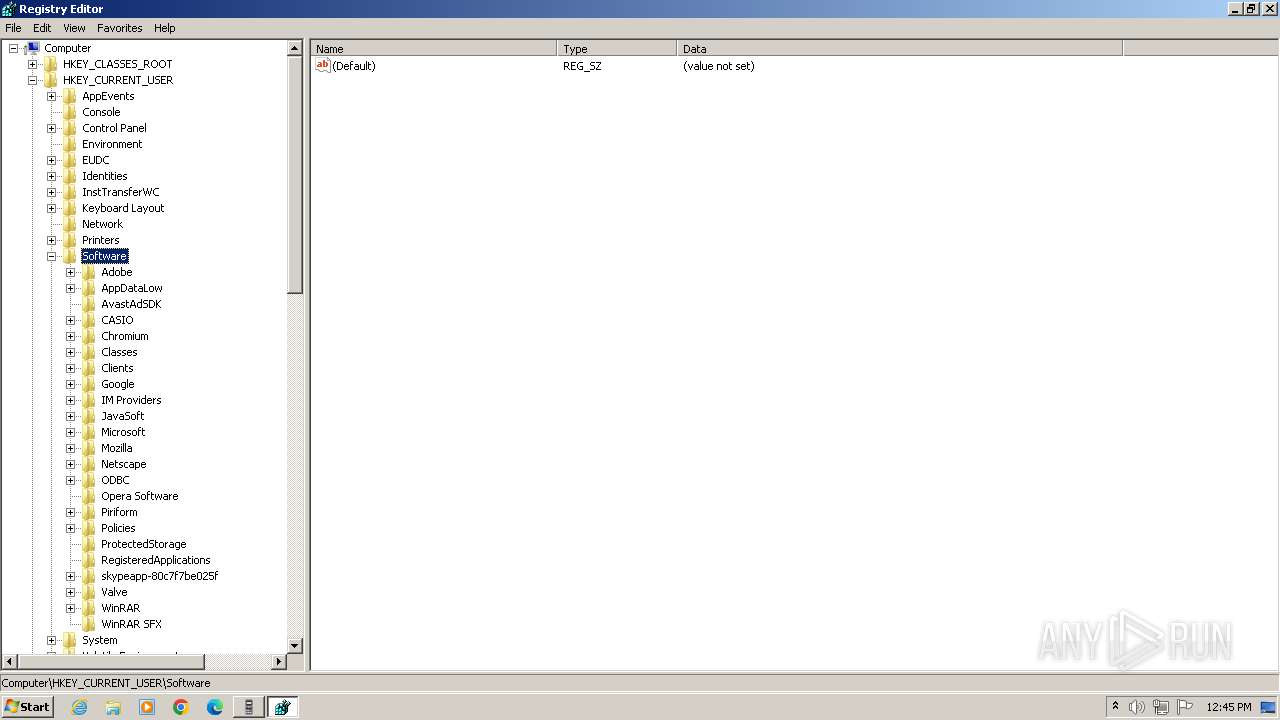Image resolution: width=1280 pixels, height=720 pixels.
Task: Click the HKEY_CLASSES_ROOT folder icon
Action: 51,64
